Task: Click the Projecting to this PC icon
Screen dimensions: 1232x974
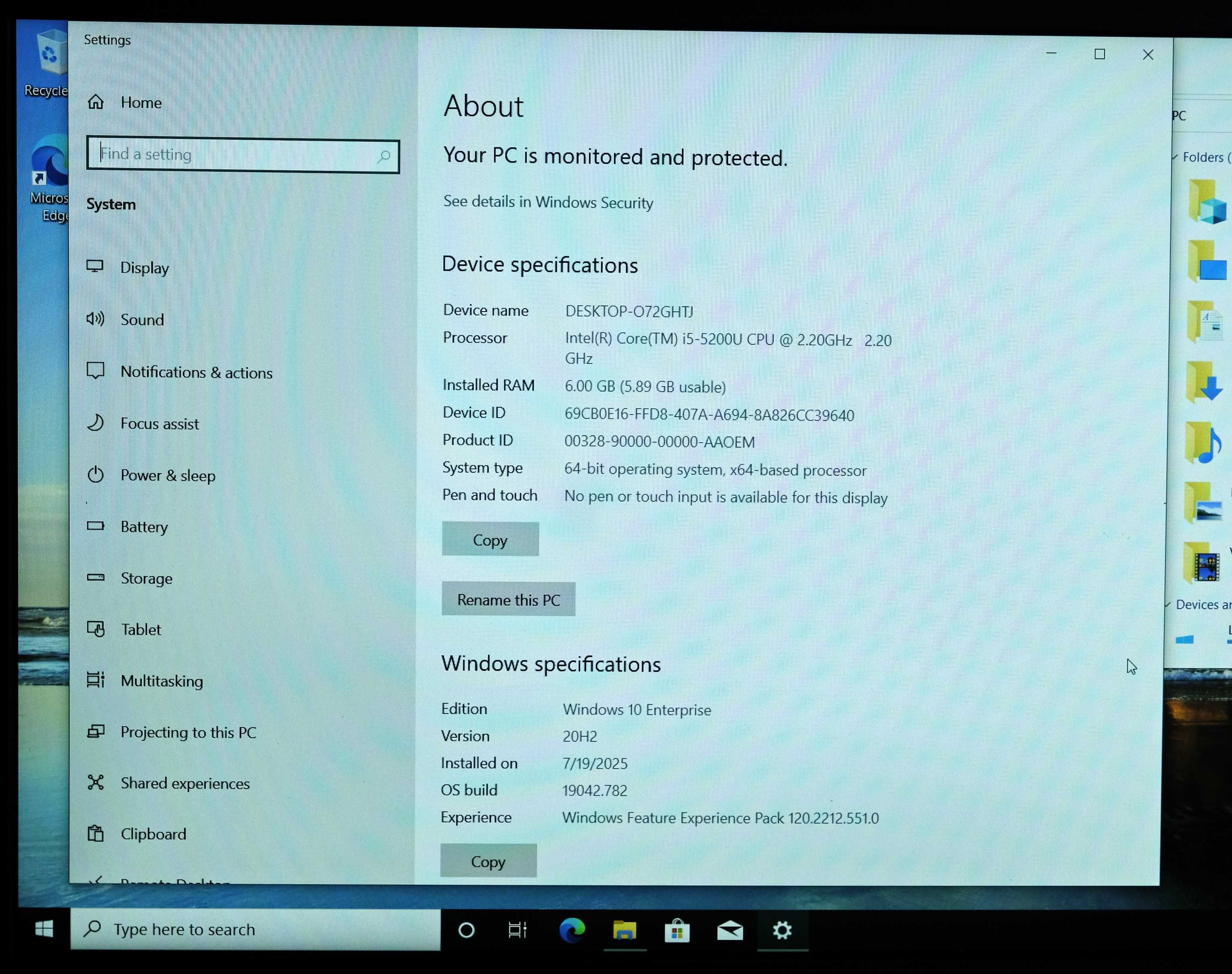Action: click(x=95, y=731)
